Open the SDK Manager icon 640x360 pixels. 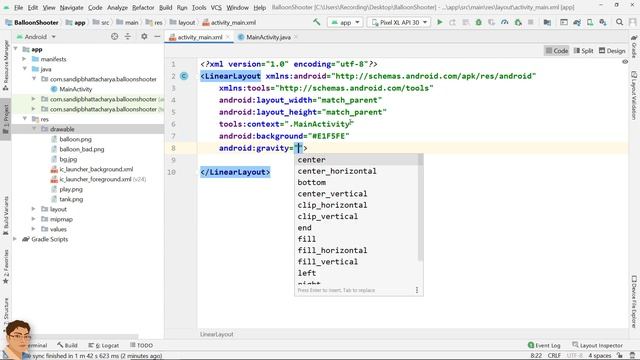point(603,22)
